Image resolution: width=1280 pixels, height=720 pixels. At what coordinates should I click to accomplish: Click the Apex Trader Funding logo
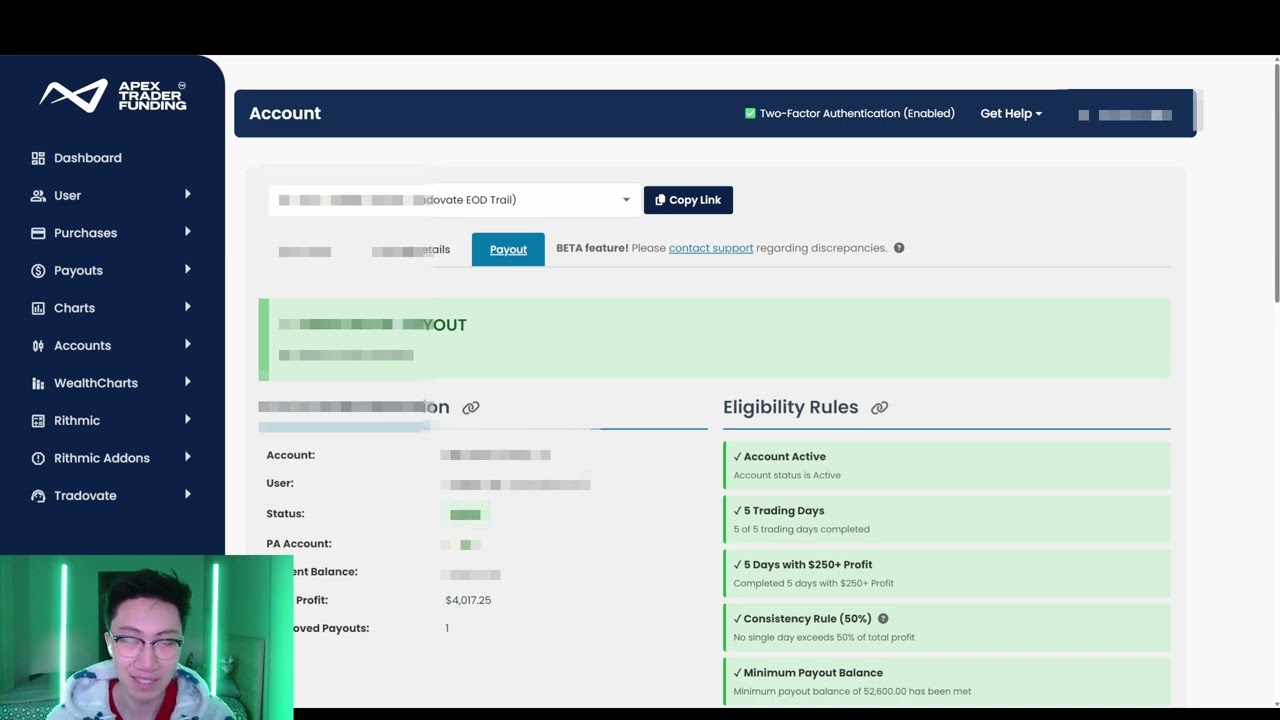(x=113, y=96)
